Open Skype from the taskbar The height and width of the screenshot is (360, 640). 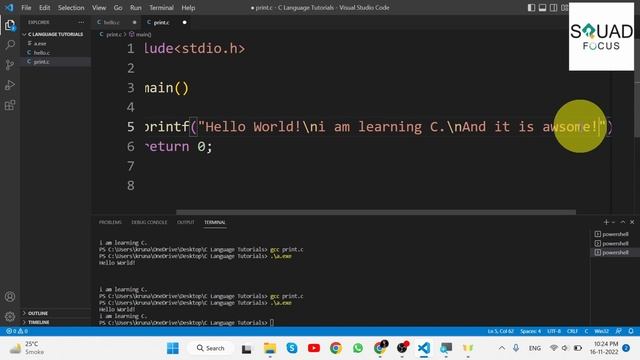pyautogui.click(x=292, y=348)
